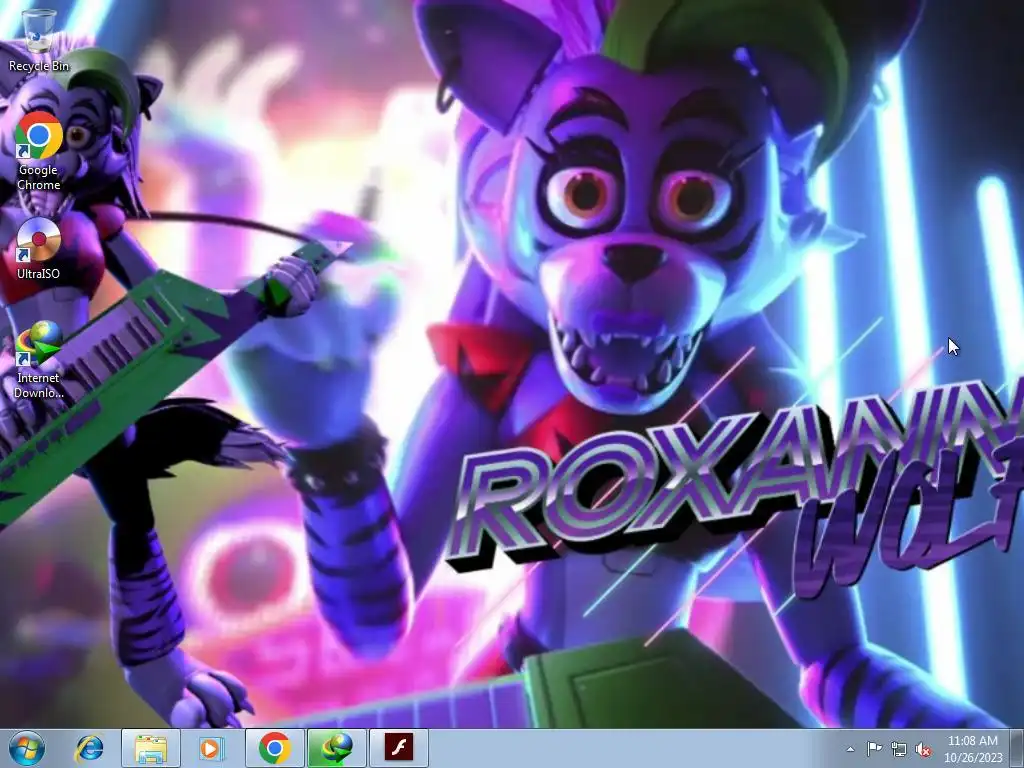1024x768 pixels.
Task: Switch to Google Chrome in the taskbar
Action: coord(274,748)
